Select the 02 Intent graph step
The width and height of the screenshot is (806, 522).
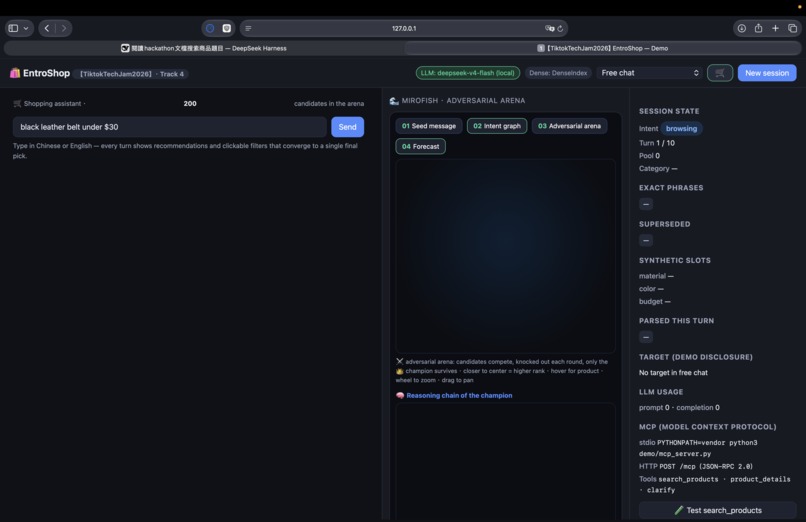pyautogui.click(x=497, y=126)
